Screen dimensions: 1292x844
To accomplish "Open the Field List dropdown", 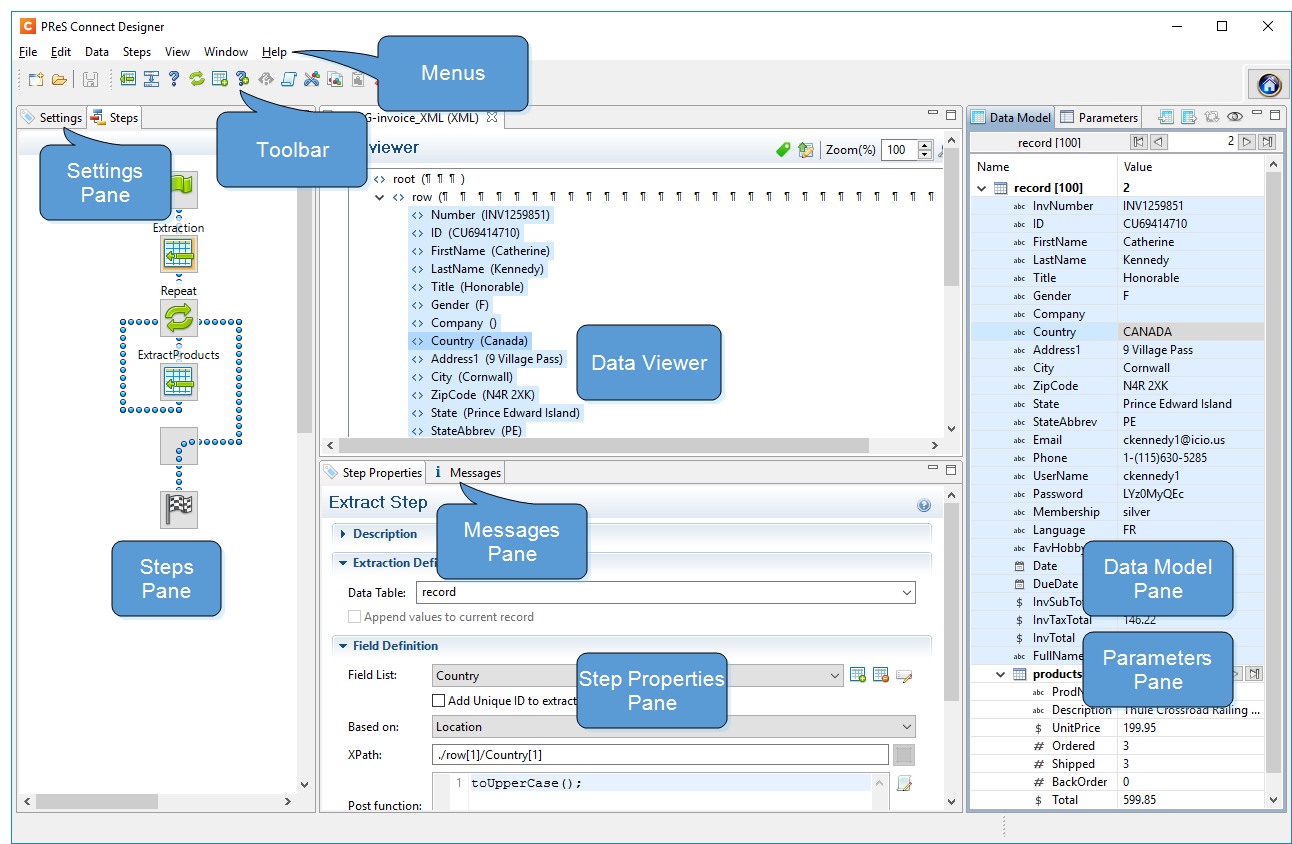I will tap(638, 676).
